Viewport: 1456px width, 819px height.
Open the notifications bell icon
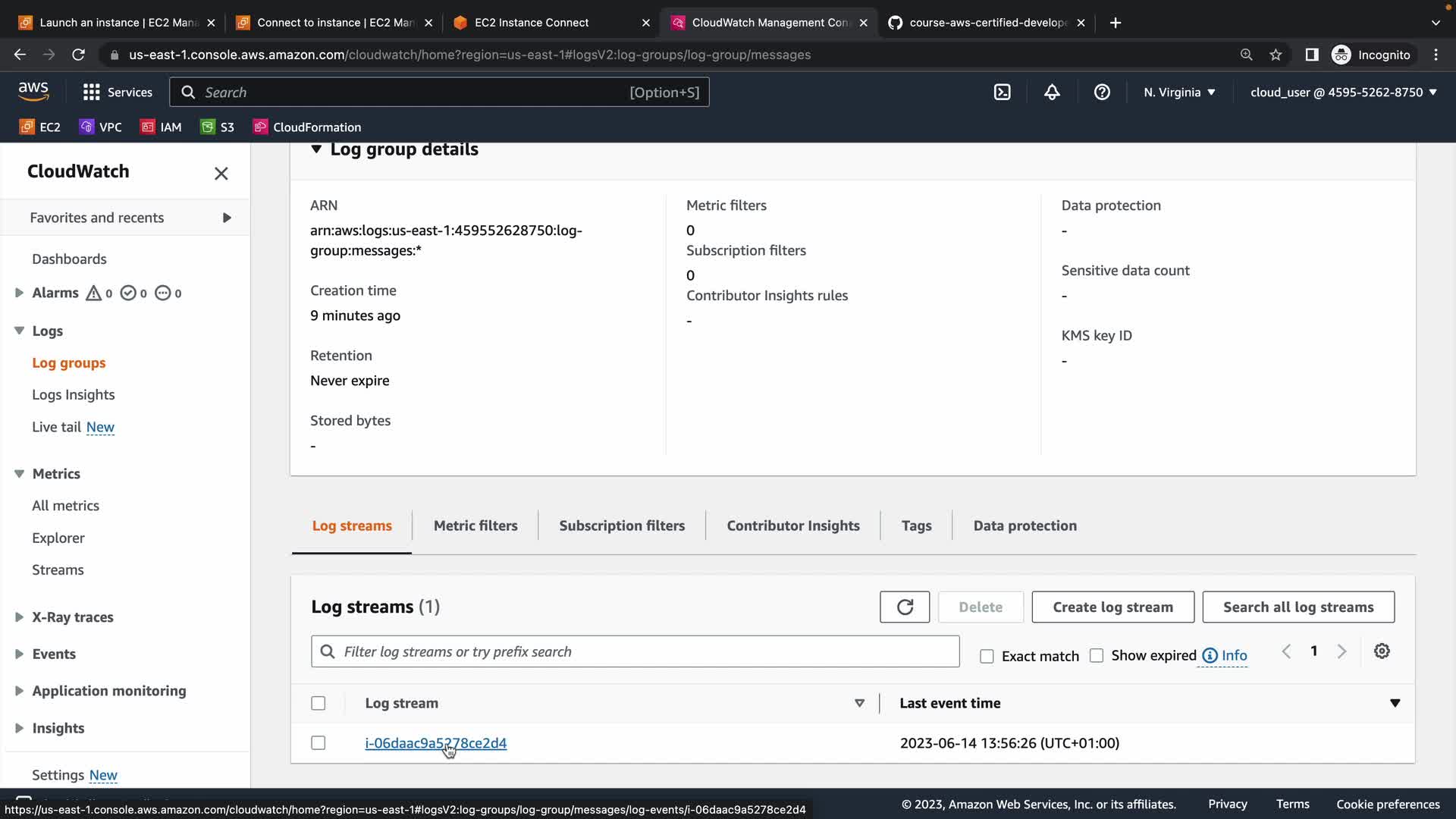pyautogui.click(x=1052, y=93)
